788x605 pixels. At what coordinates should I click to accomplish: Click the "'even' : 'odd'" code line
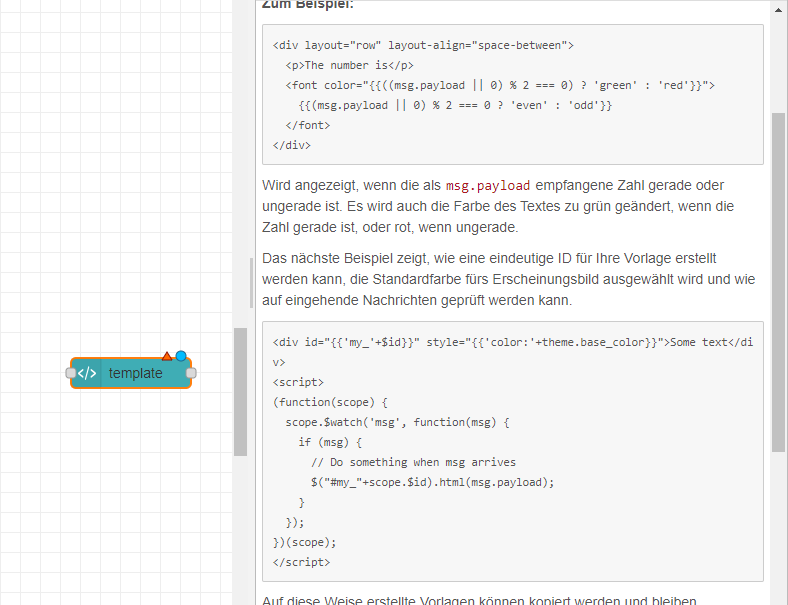click(455, 106)
